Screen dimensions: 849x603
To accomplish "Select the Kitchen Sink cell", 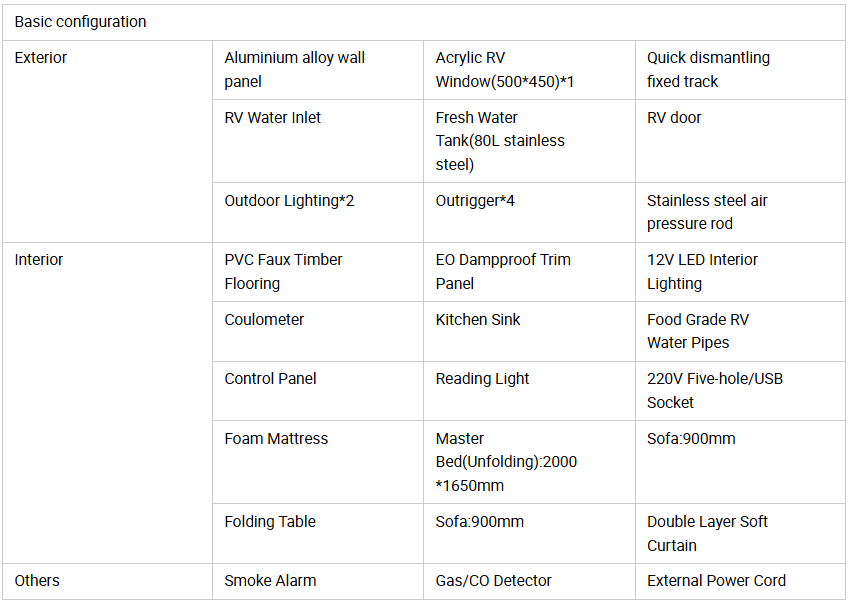I will click(x=529, y=331).
